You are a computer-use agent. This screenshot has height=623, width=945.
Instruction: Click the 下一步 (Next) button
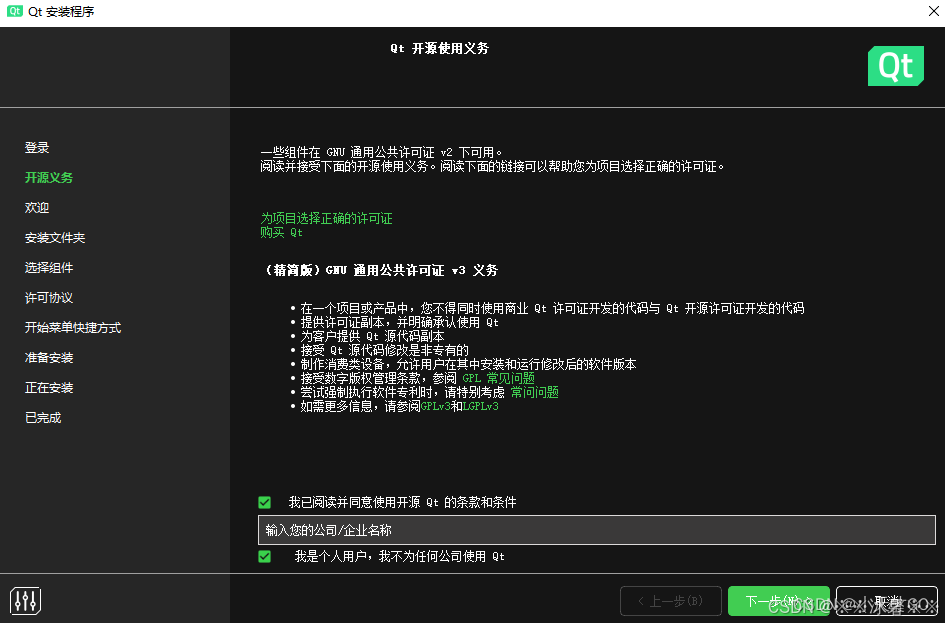(779, 601)
